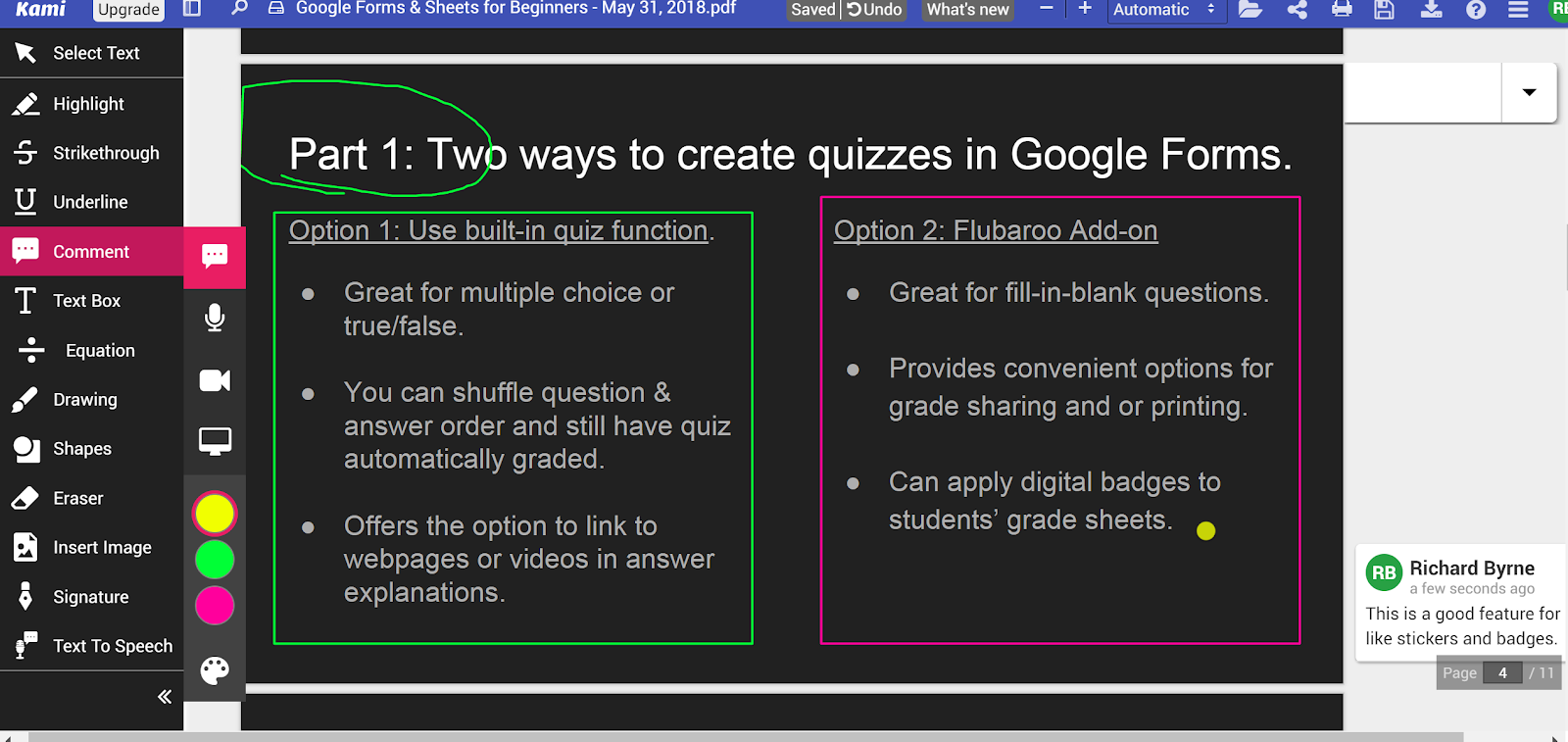Open a file with folder icon
The width and height of the screenshot is (1568, 742).
click(x=1249, y=10)
